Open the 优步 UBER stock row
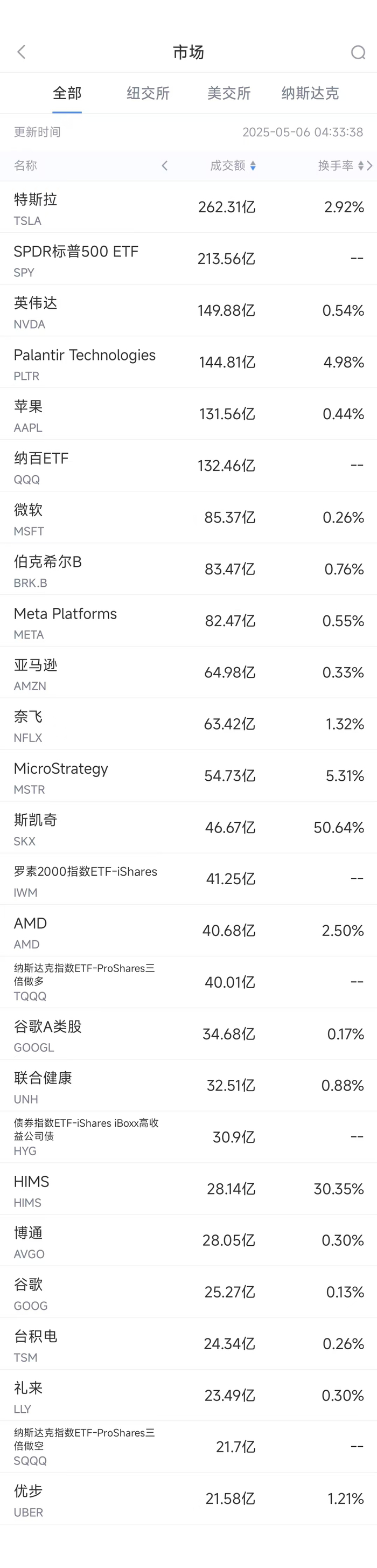This screenshot has height=1568, width=377. [x=188, y=1498]
